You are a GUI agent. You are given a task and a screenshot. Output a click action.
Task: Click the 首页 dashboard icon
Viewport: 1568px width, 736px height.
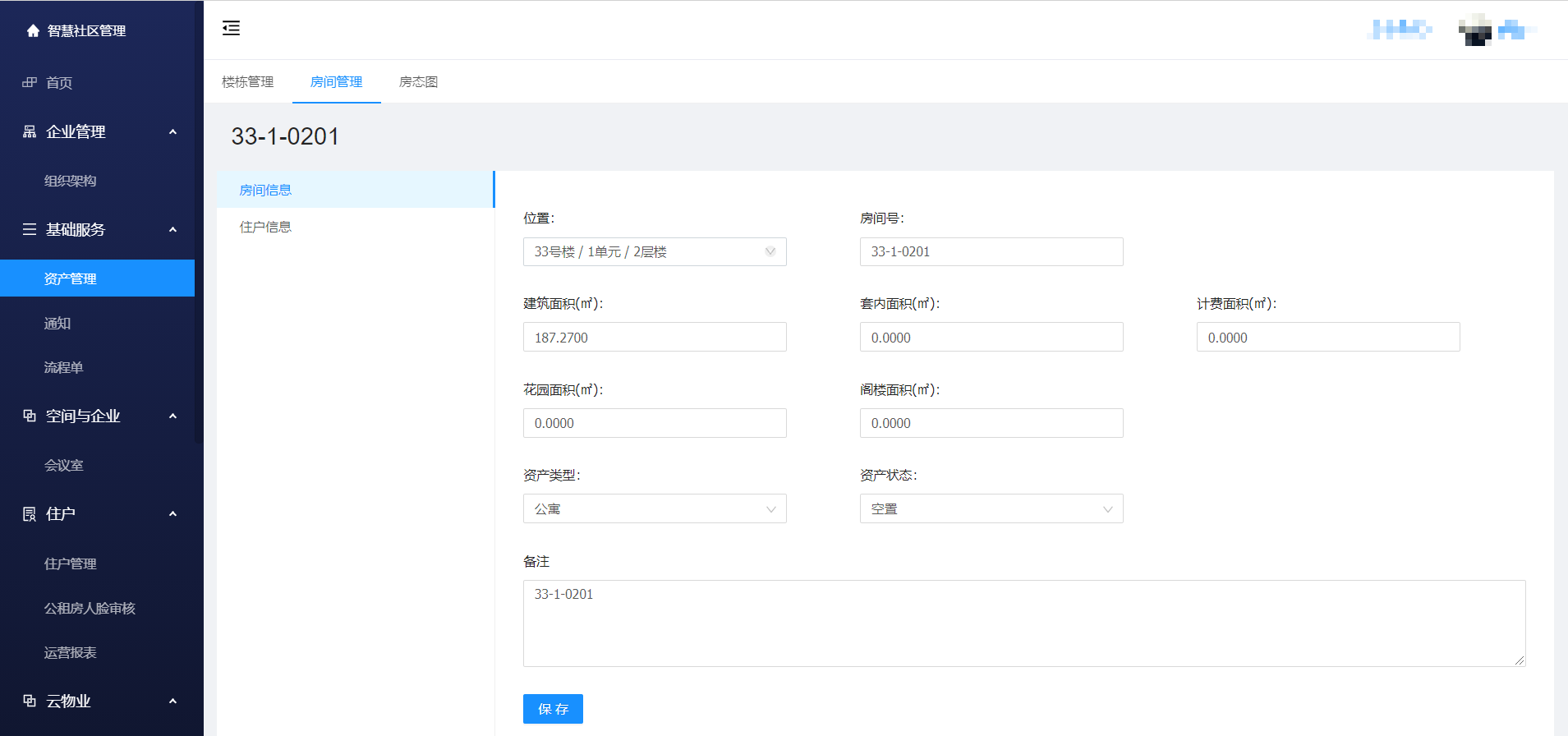tap(30, 82)
